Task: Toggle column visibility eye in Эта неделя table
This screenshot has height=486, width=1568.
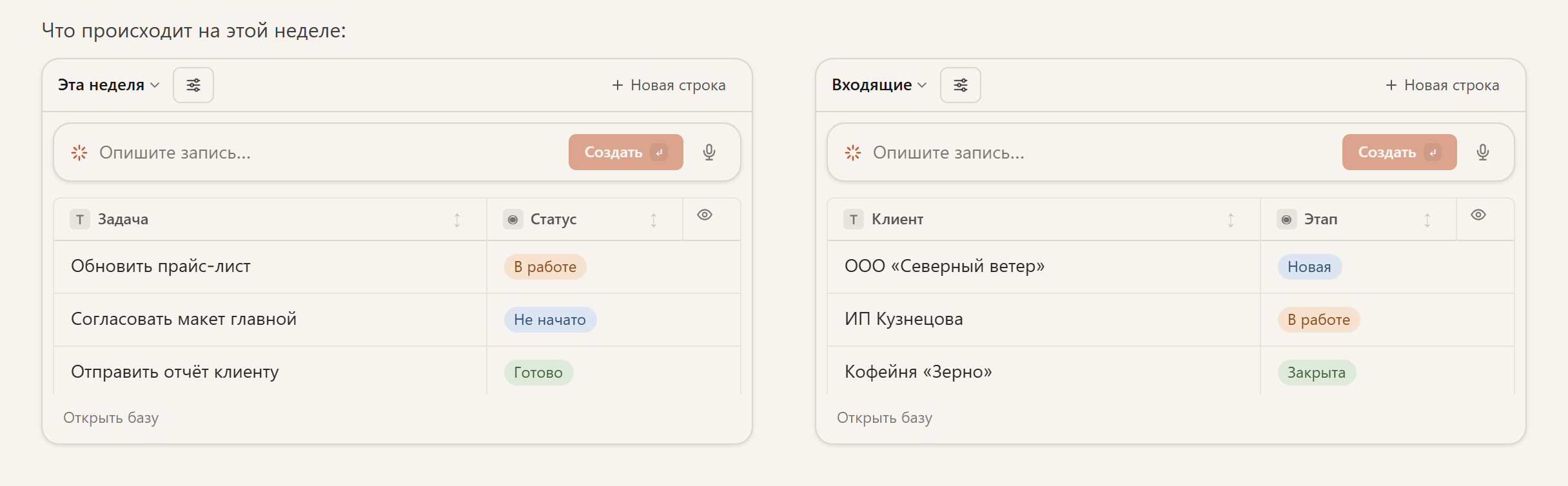Action: (x=705, y=215)
